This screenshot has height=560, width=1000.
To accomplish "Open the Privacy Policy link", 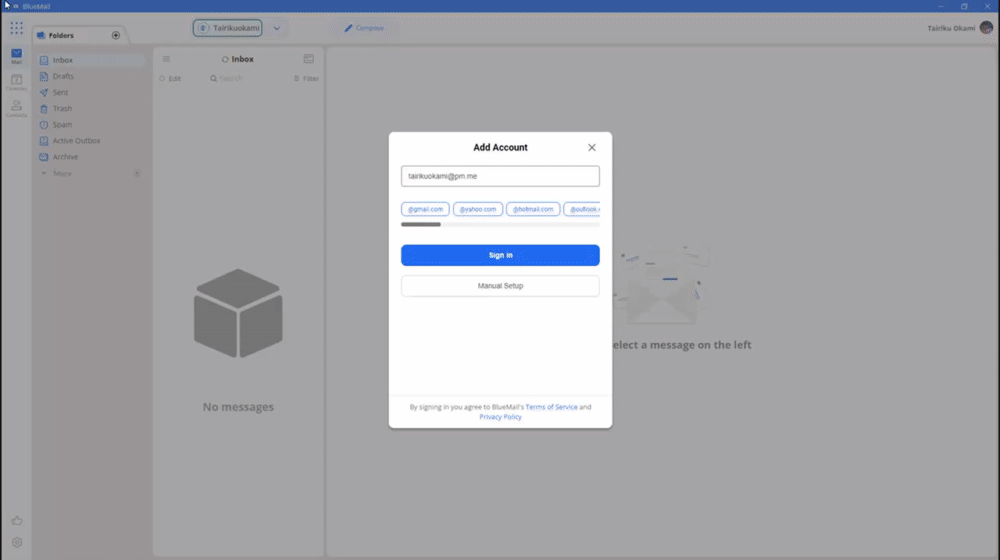I will pyautogui.click(x=500, y=417).
